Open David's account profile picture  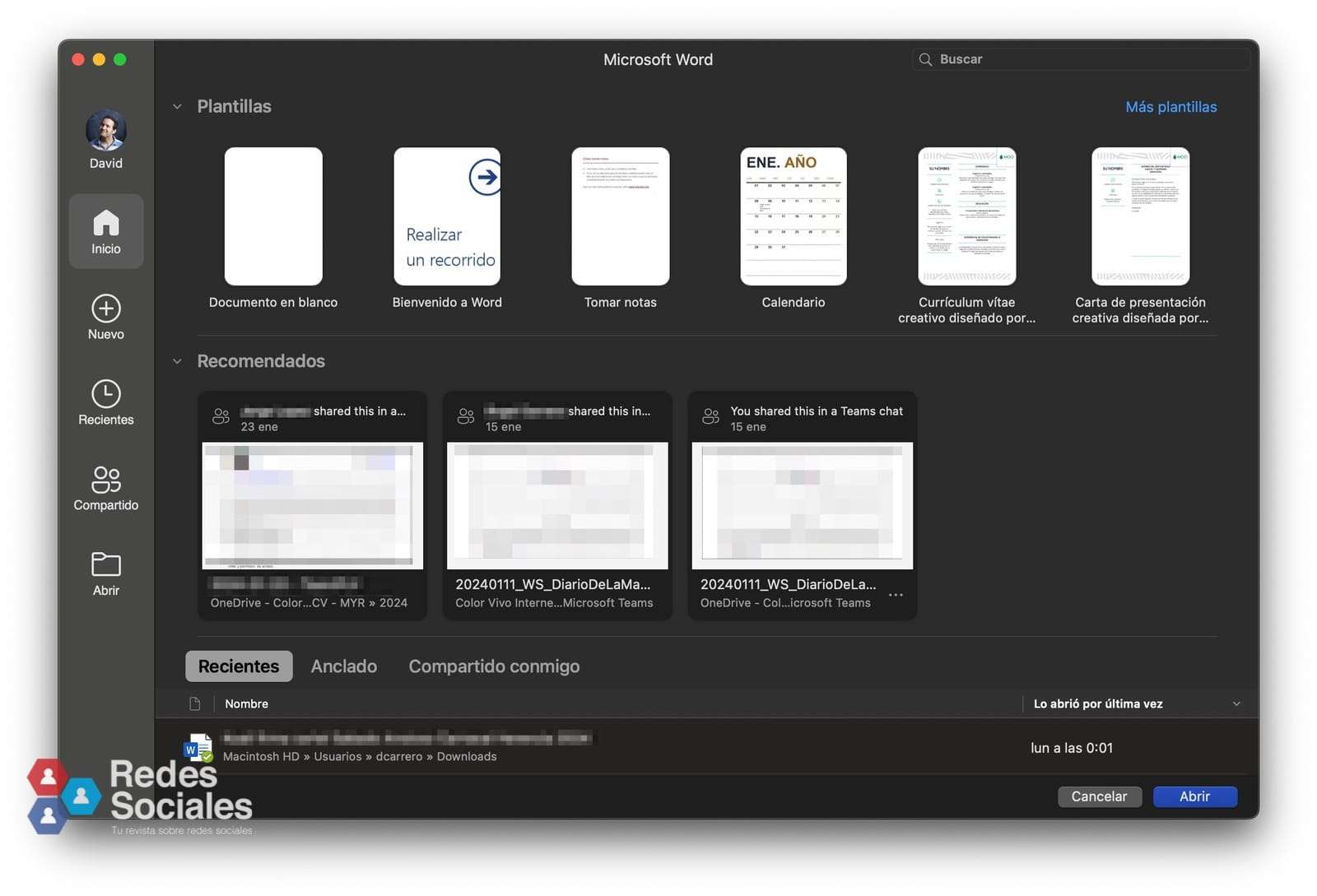(106, 130)
